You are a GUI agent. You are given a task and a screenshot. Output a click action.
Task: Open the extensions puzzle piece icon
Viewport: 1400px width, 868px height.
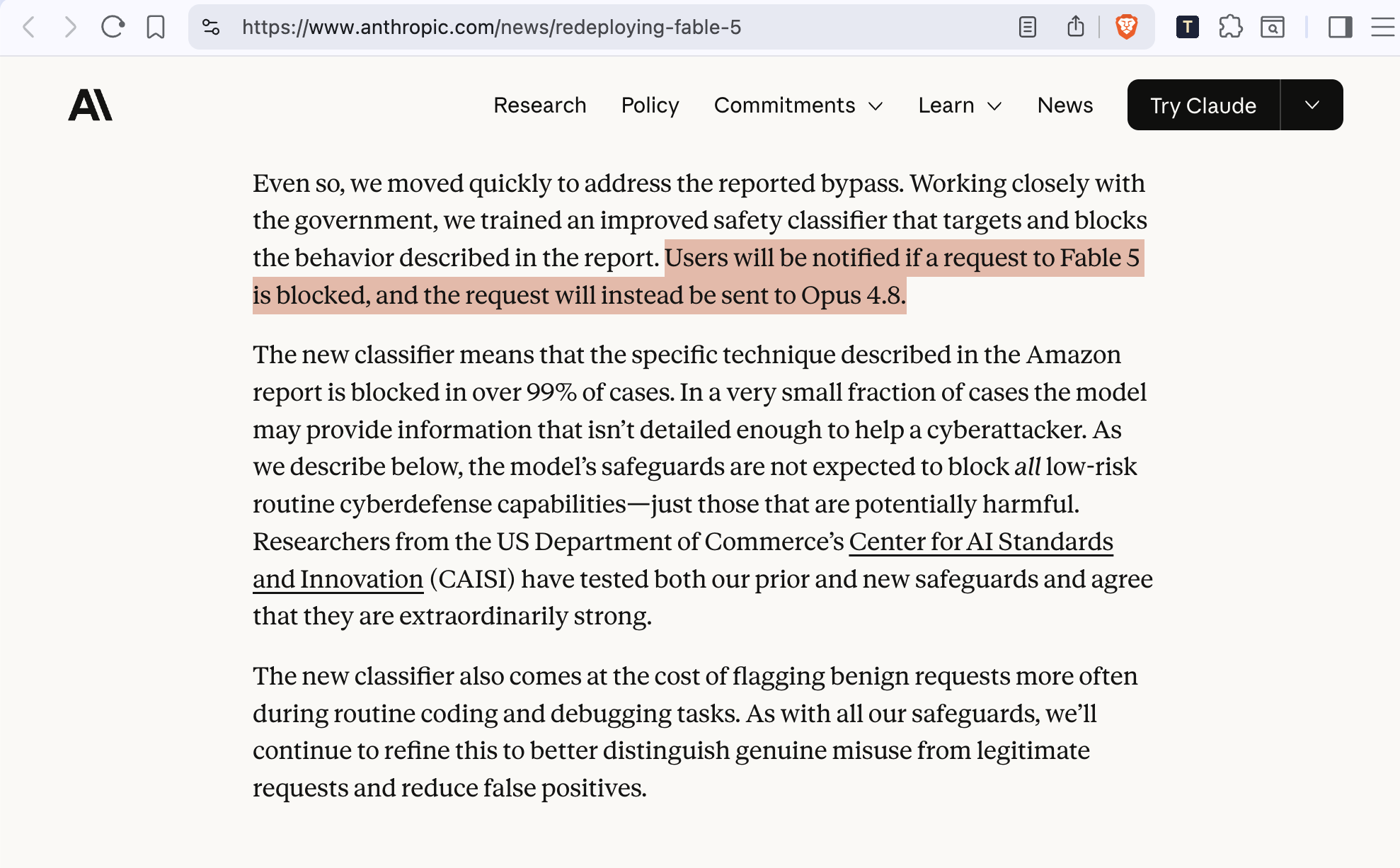click(1231, 28)
